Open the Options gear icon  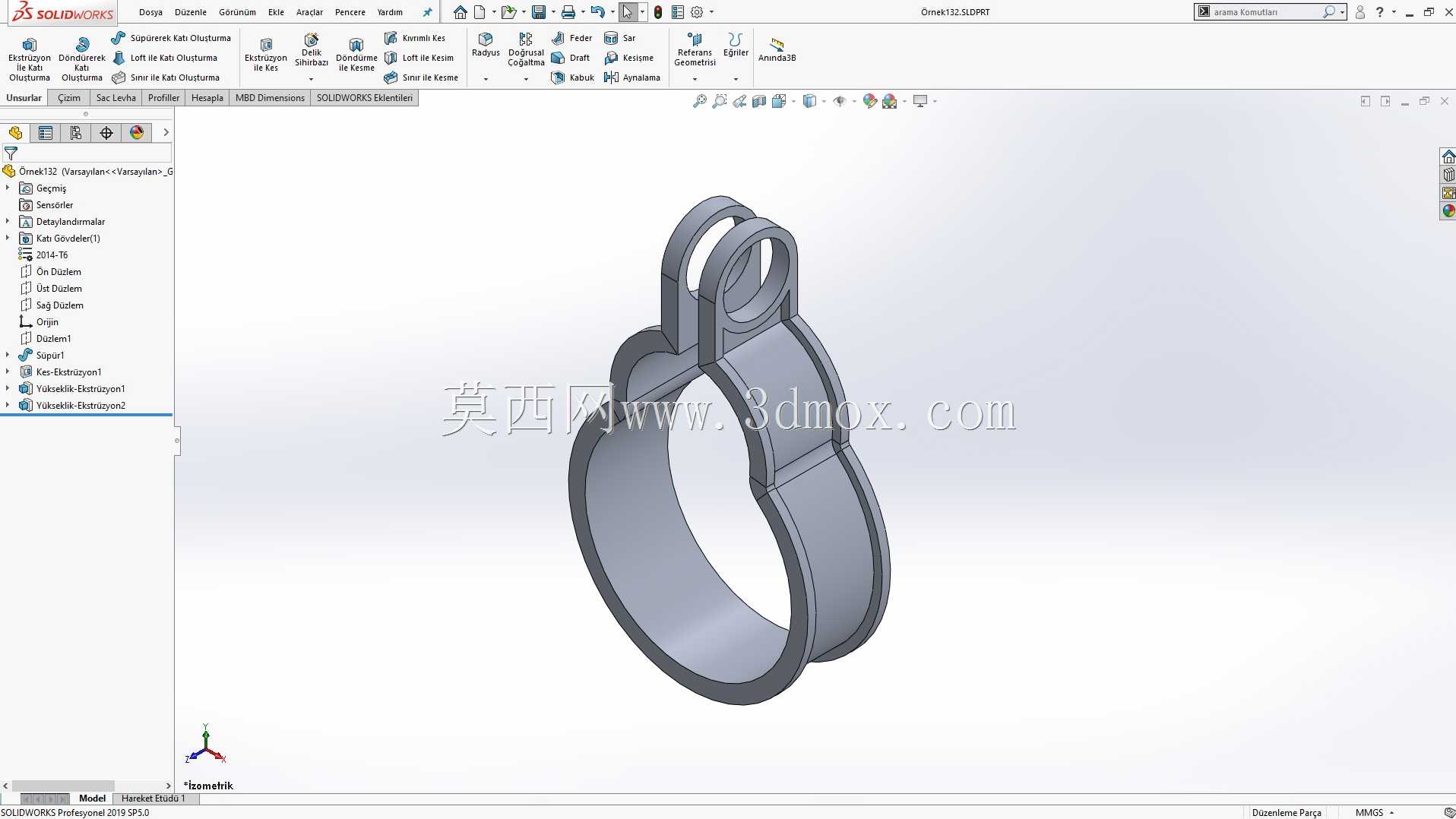pyautogui.click(x=697, y=12)
